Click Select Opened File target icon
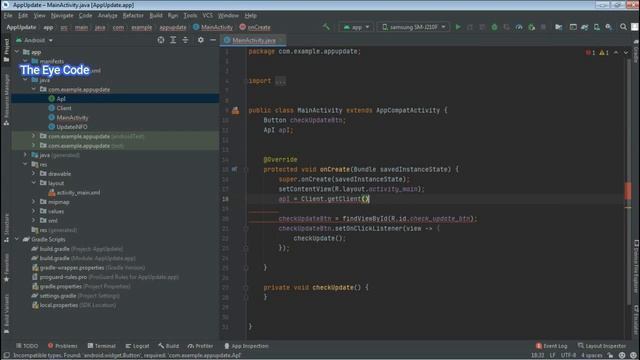 click(x=161, y=40)
